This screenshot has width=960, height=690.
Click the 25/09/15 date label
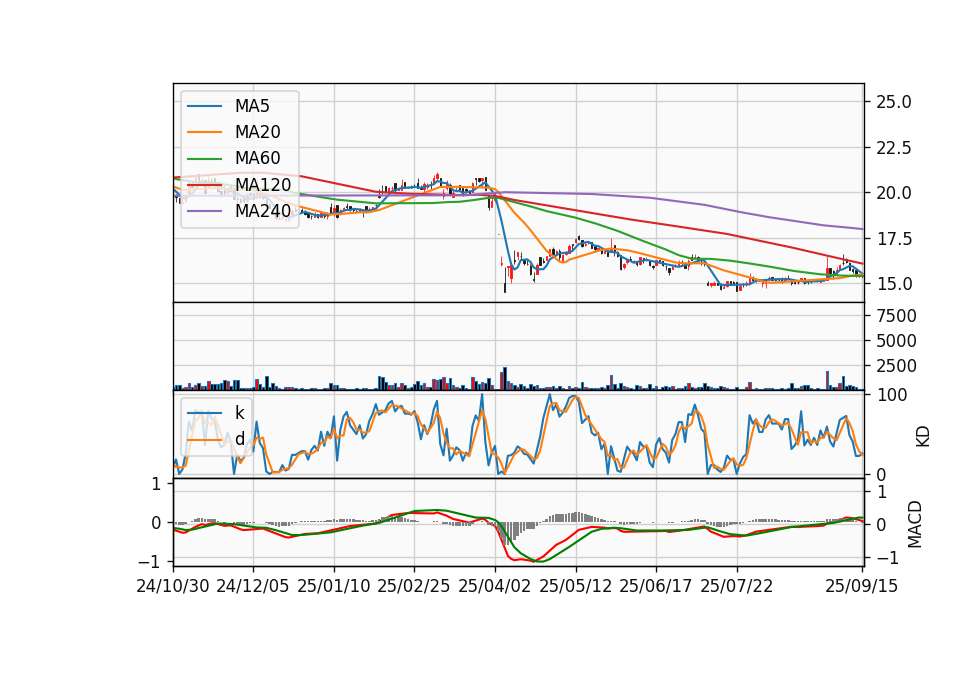click(x=861, y=587)
